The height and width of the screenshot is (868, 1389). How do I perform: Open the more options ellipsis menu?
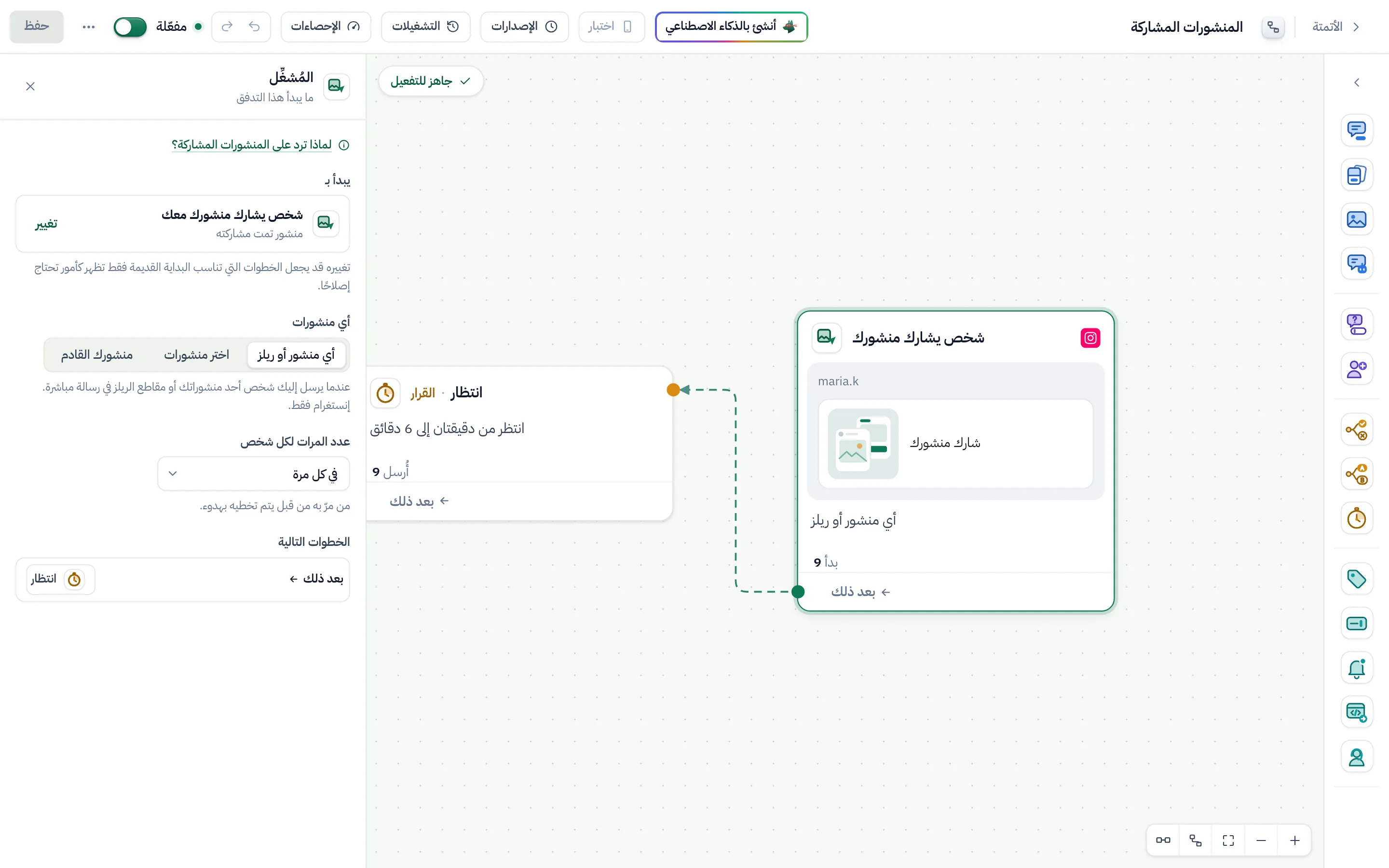tap(88, 27)
